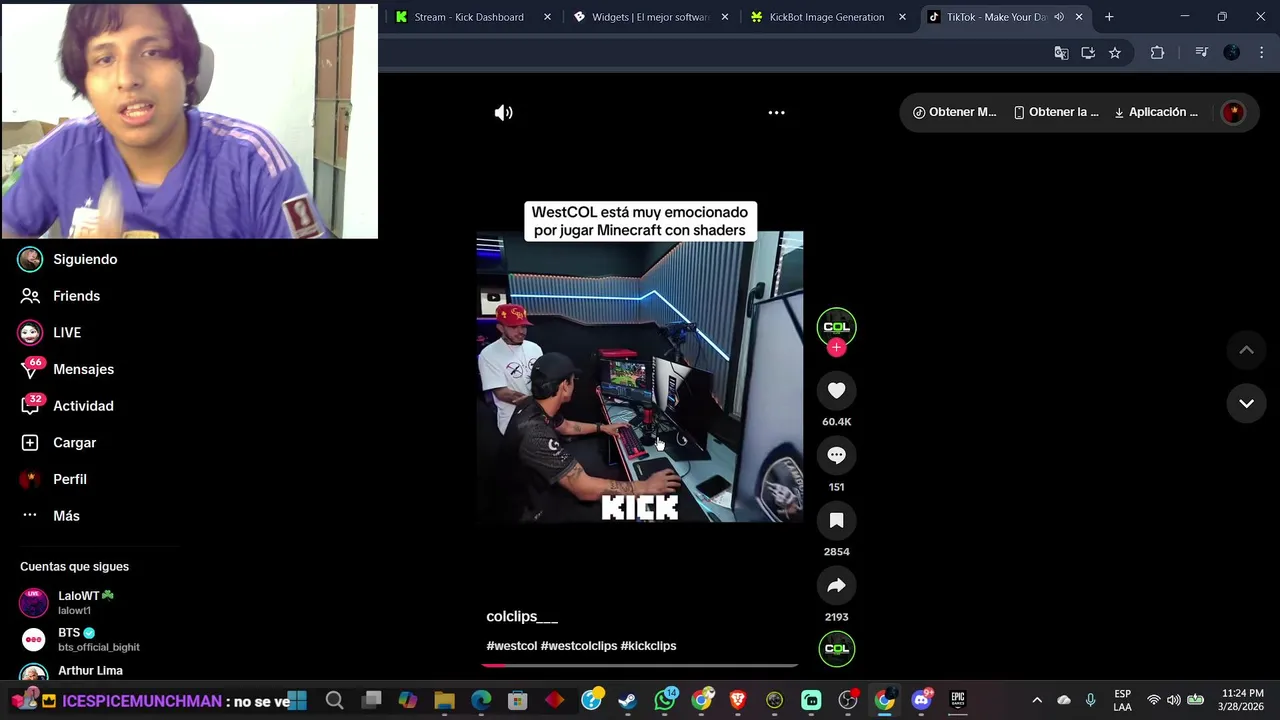The width and height of the screenshot is (1280, 720).
Task: Open Epic Games Launcher from taskbar
Action: [958, 701]
